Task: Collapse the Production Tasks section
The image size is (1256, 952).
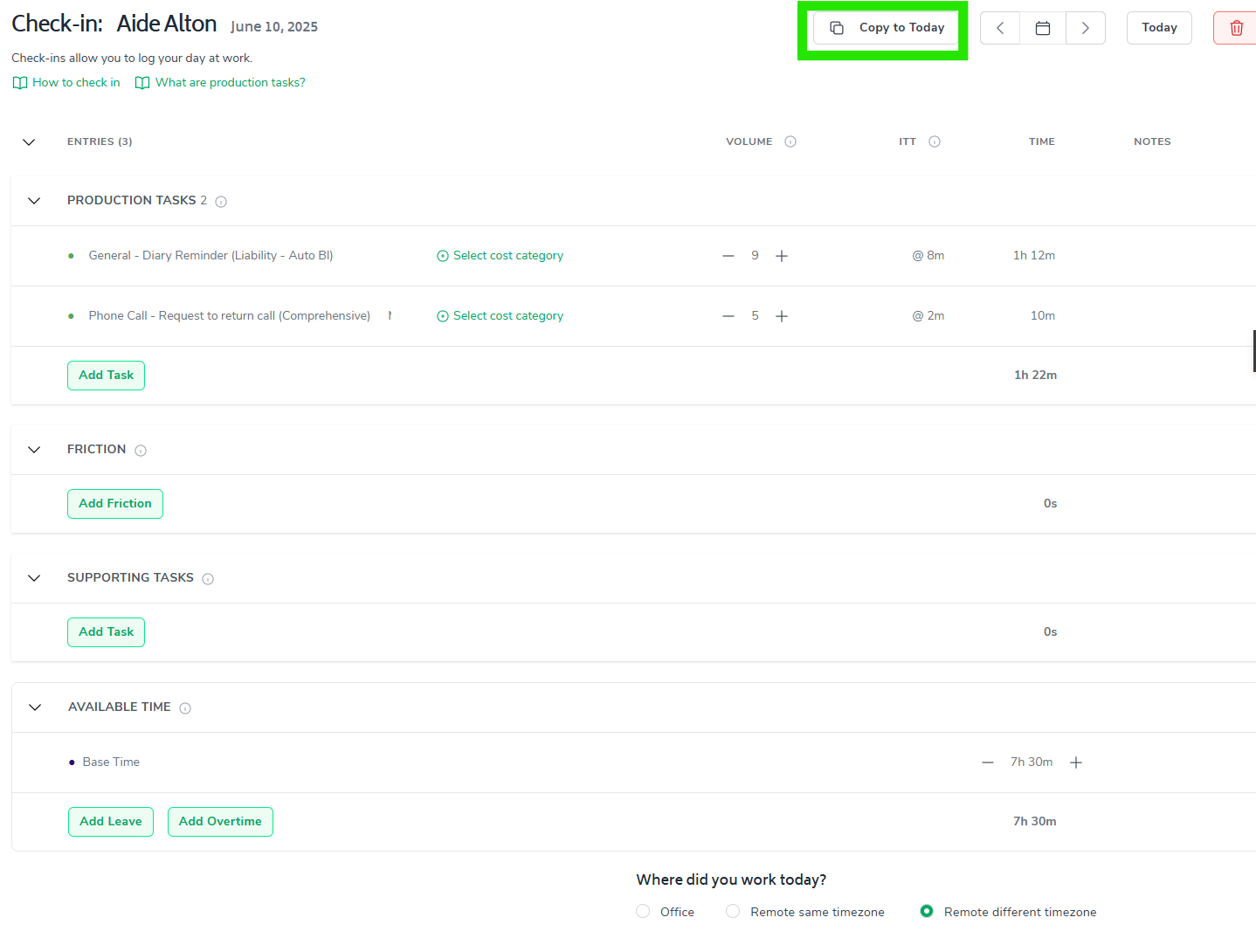Action: point(34,201)
